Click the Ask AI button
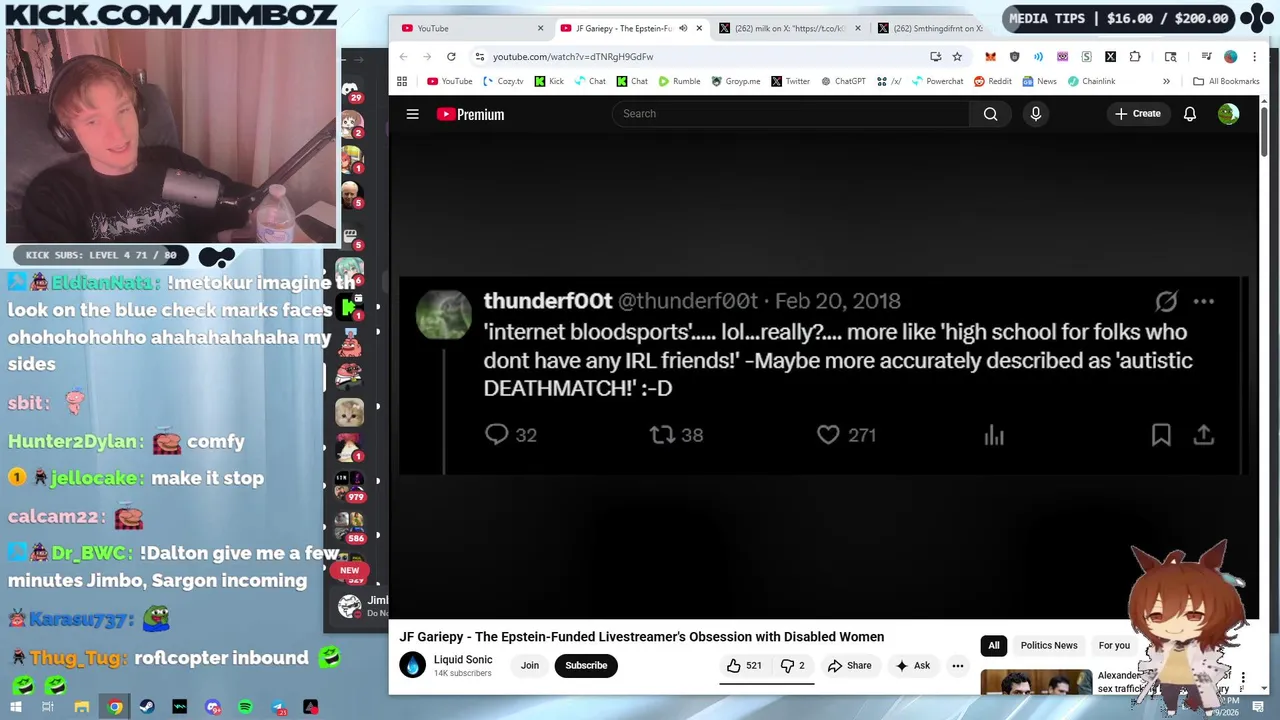Screen dimensions: 1280x720 [x=913, y=666]
